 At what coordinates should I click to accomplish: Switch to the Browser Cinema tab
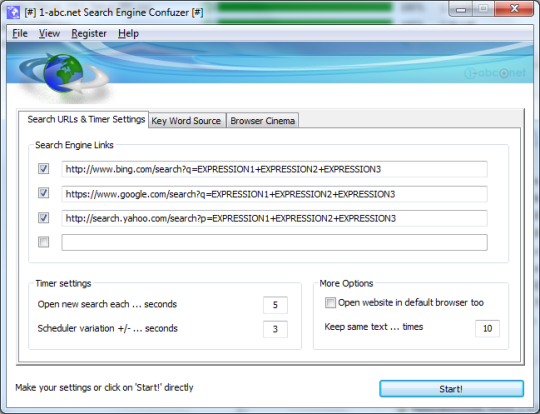[262, 121]
